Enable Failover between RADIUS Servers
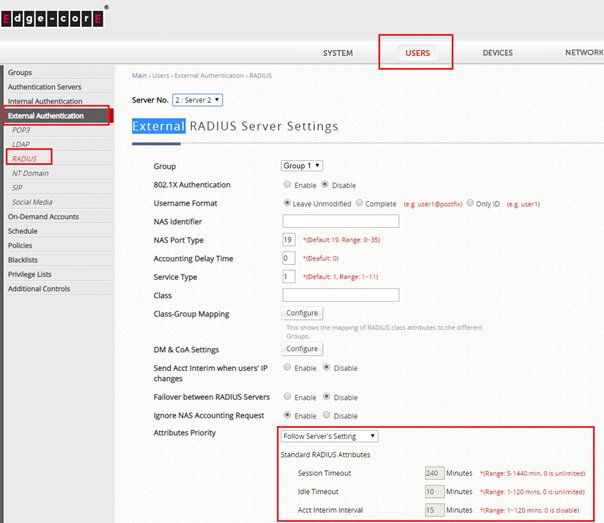 [288, 397]
